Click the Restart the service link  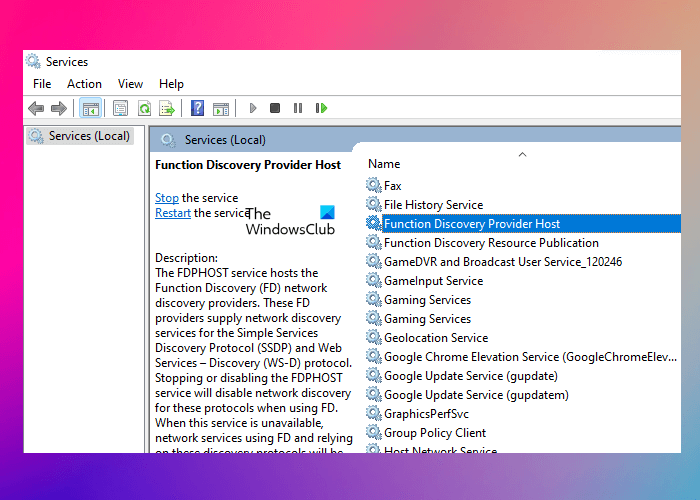pos(173,213)
